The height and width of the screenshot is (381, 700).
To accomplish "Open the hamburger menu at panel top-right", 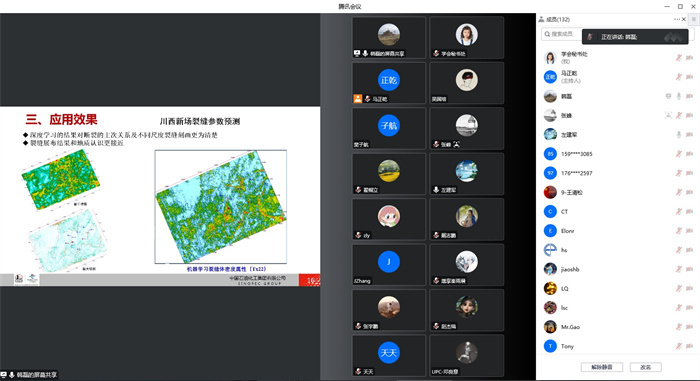I will click(x=694, y=19).
